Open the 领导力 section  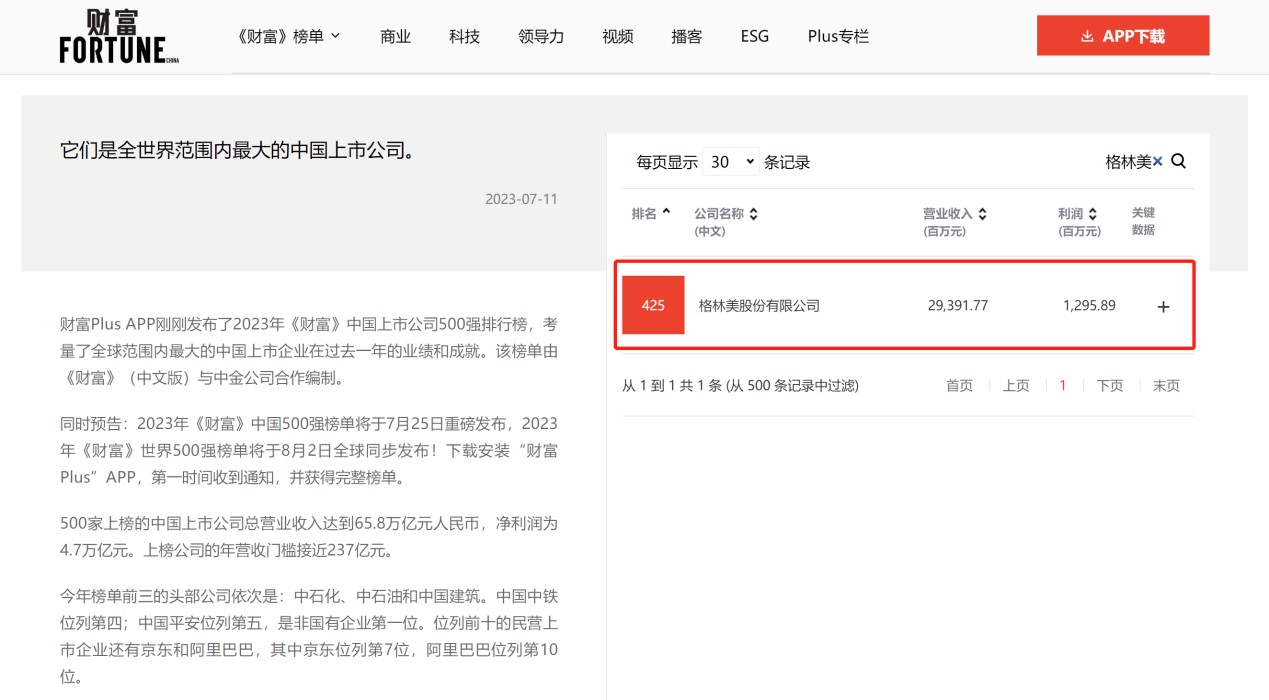coord(541,36)
